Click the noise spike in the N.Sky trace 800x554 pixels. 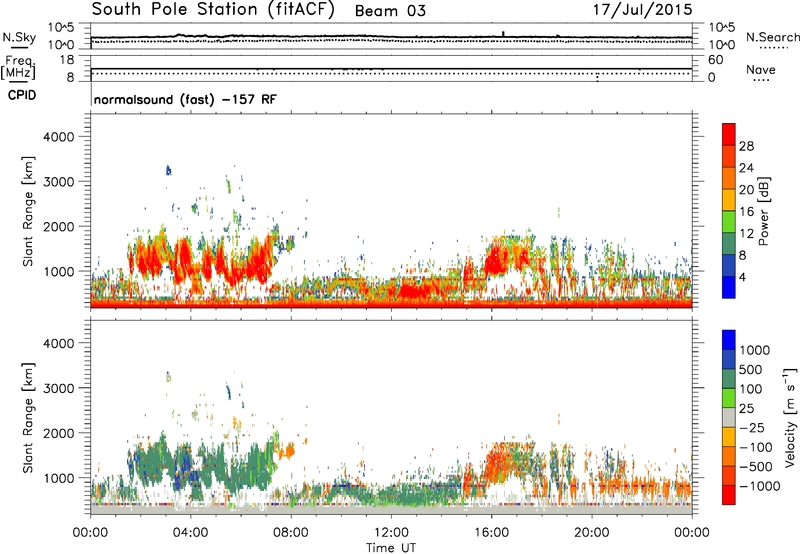pyautogui.click(x=503, y=34)
